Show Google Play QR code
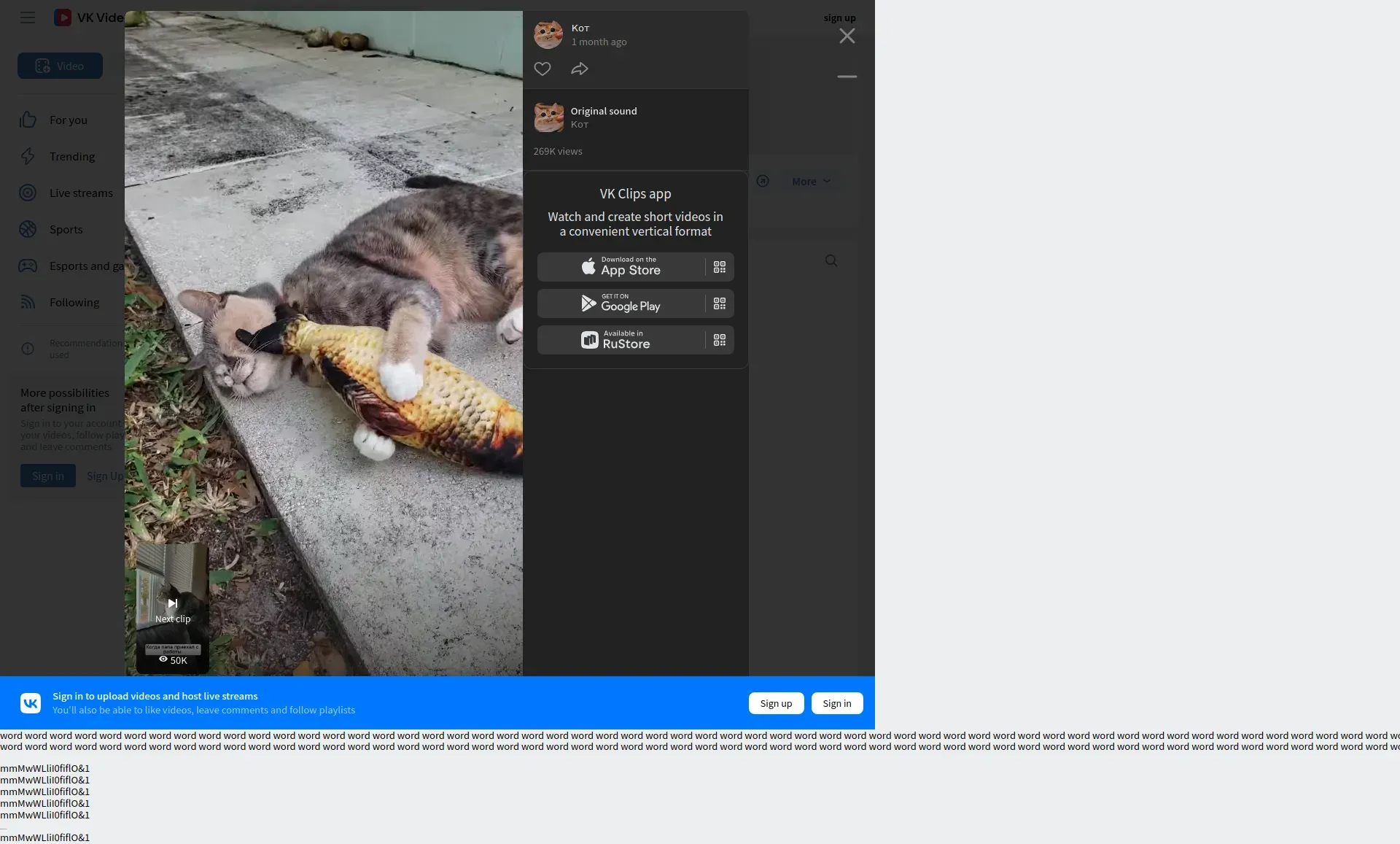This screenshot has width=1400, height=844. (720, 304)
